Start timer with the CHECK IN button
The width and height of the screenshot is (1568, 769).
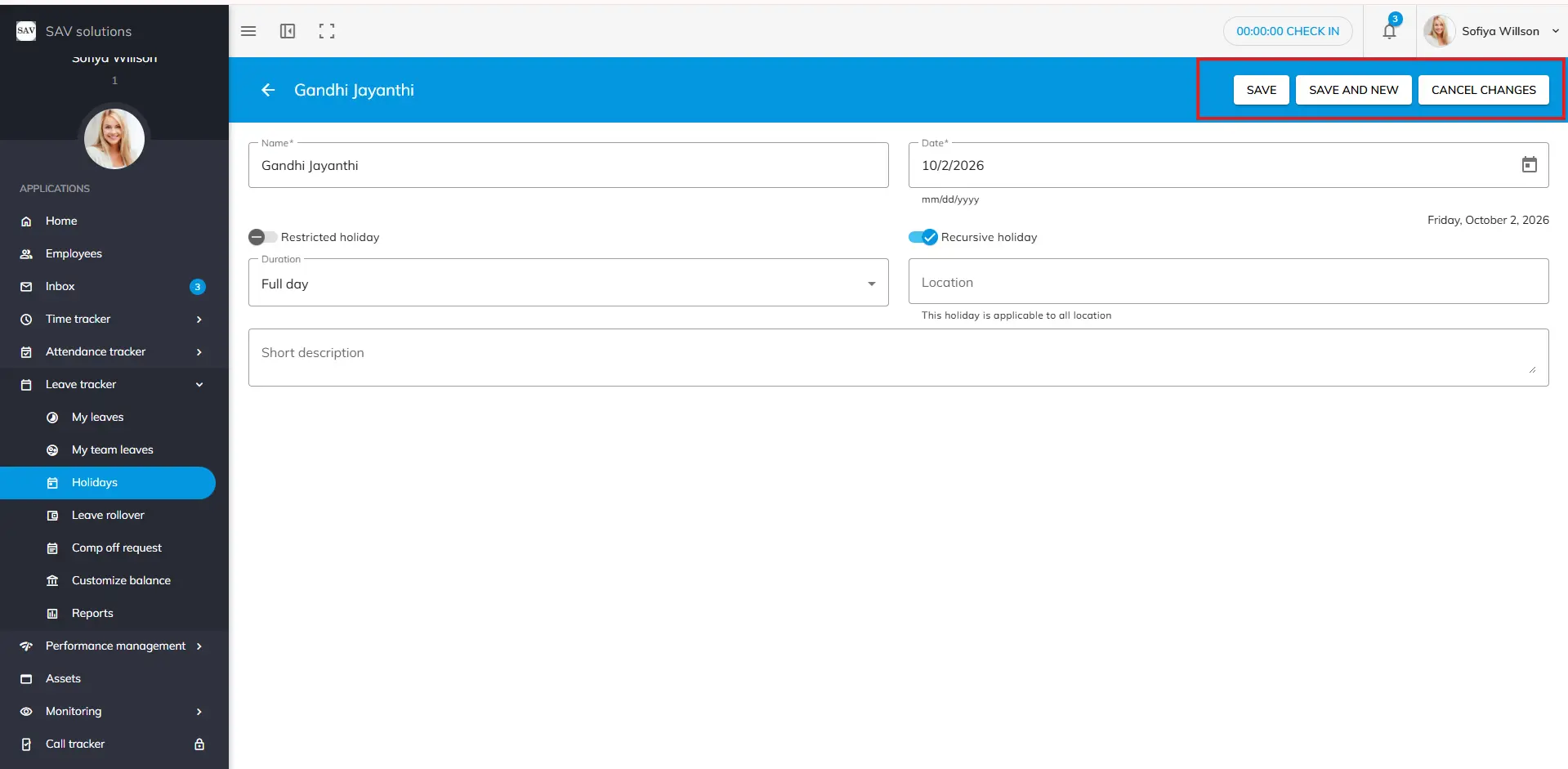[x=1287, y=31]
